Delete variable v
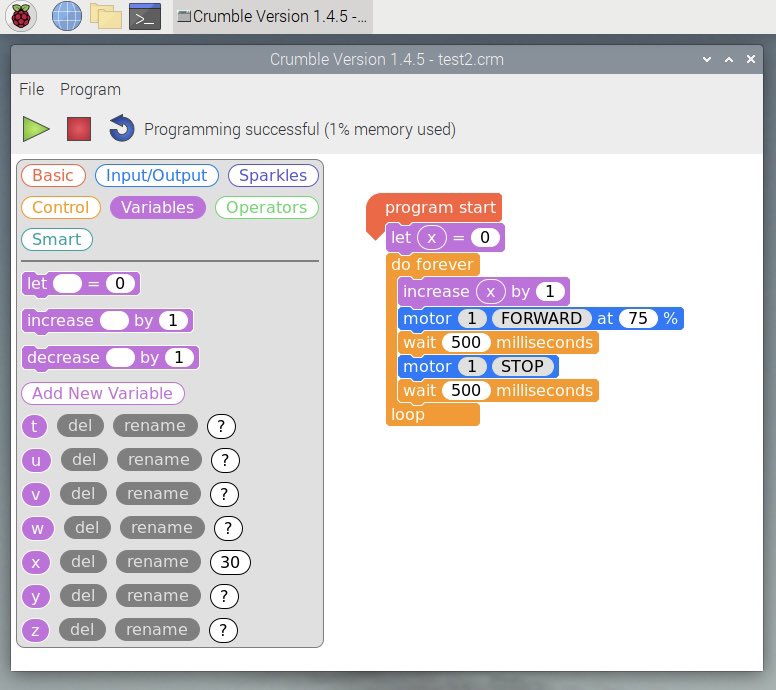 click(x=83, y=493)
